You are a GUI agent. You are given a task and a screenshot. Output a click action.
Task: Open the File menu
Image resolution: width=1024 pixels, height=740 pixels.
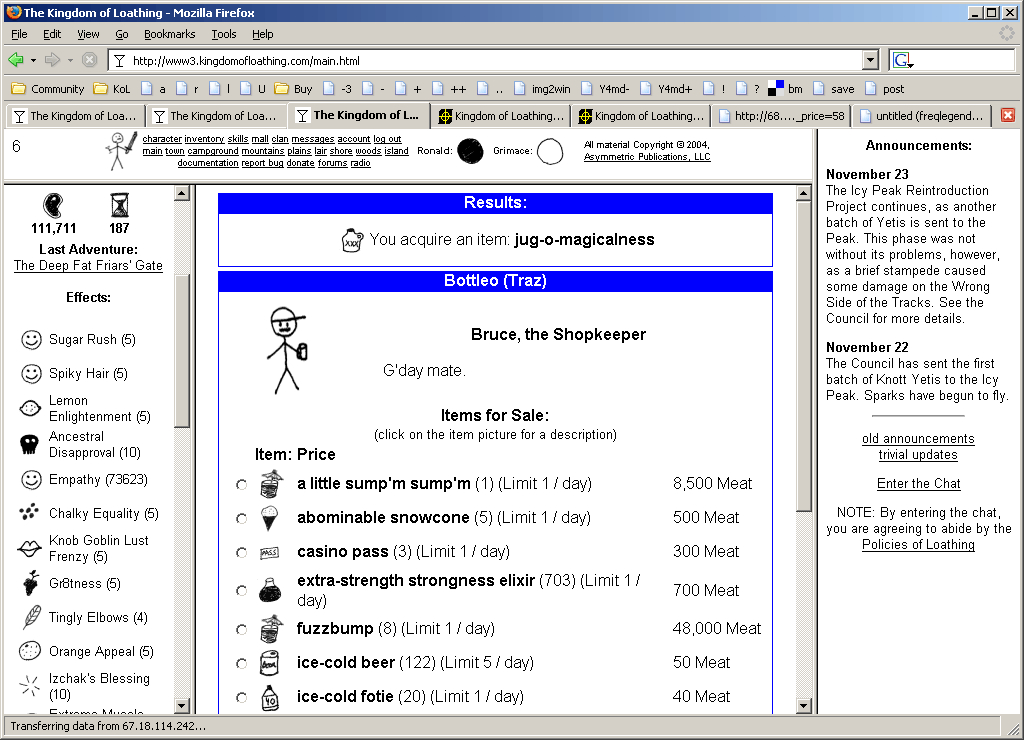tap(19, 34)
